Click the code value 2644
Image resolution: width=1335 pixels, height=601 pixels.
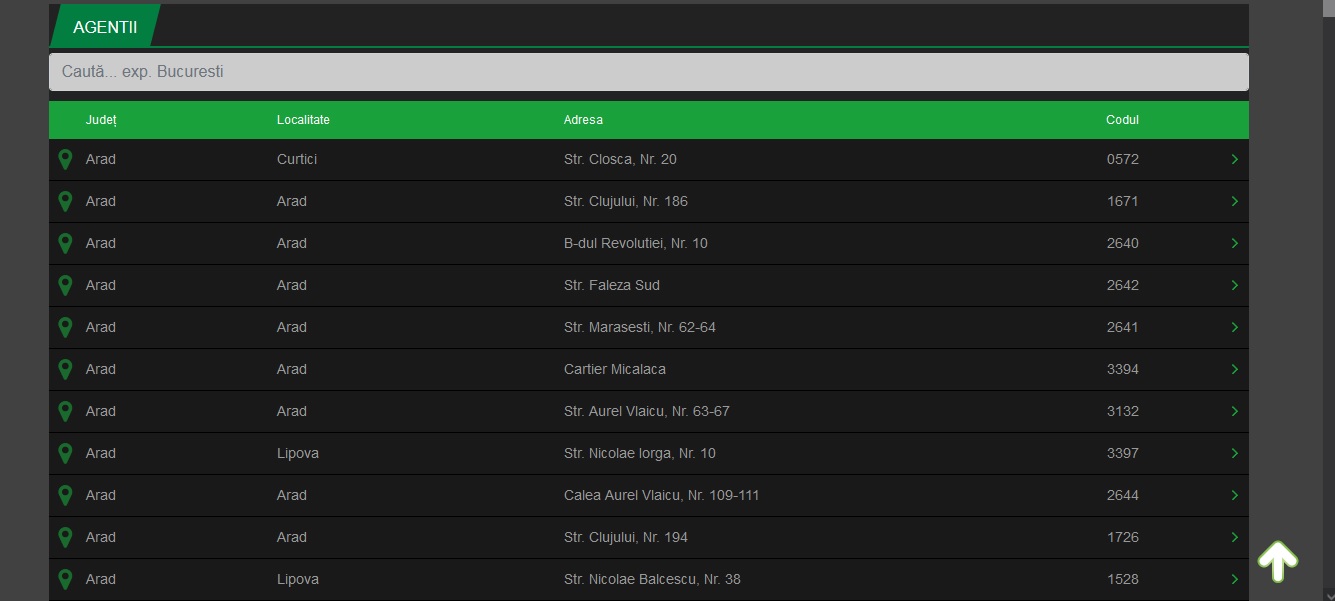click(x=1123, y=495)
